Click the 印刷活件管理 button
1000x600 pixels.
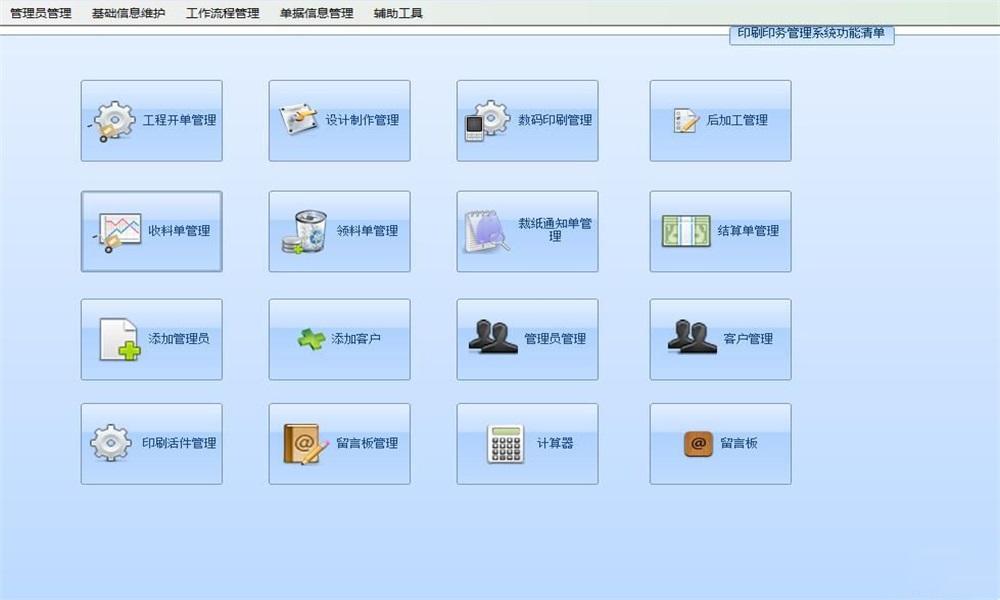152,443
